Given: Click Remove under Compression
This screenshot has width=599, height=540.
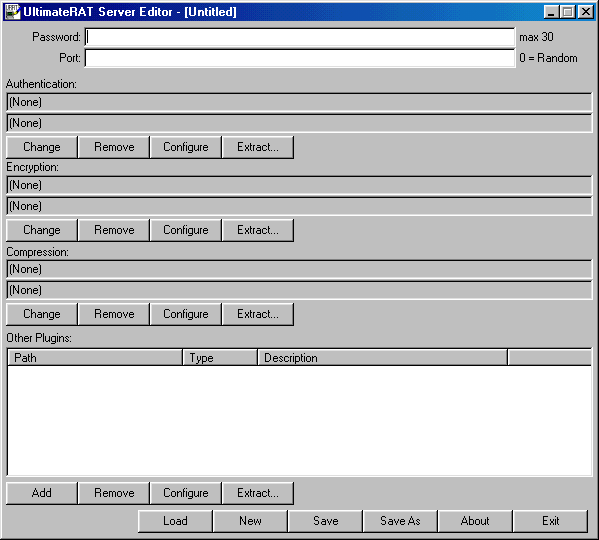Looking at the screenshot, I should click(114, 314).
